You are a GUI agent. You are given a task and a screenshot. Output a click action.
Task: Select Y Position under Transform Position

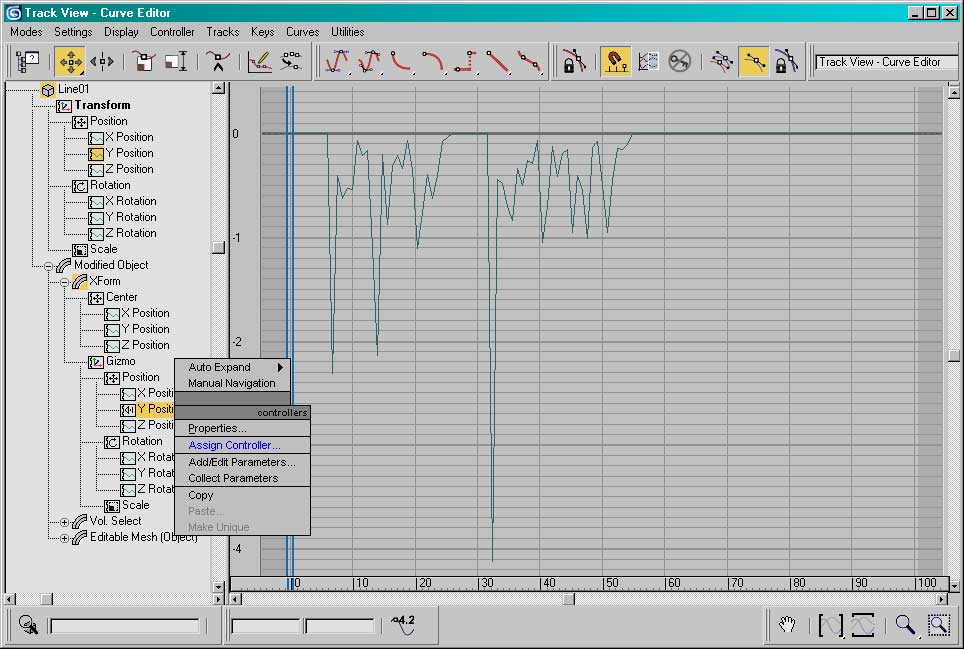pyautogui.click(x=129, y=153)
